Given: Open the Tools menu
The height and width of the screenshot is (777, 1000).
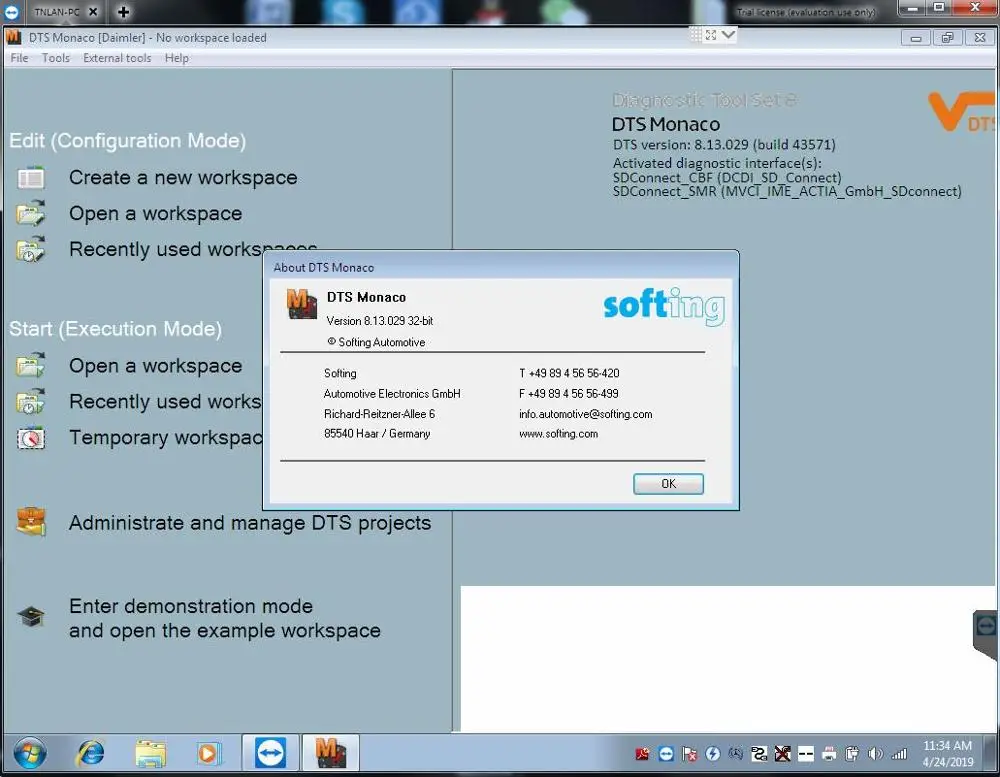Looking at the screenshot, I should (x=55, y=58).
